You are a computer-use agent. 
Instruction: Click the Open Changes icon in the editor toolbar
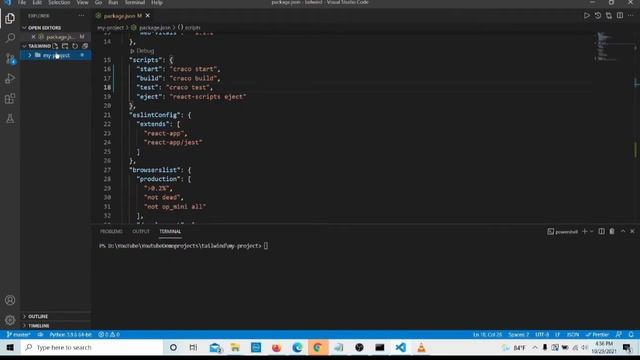(x=609, y=16)
